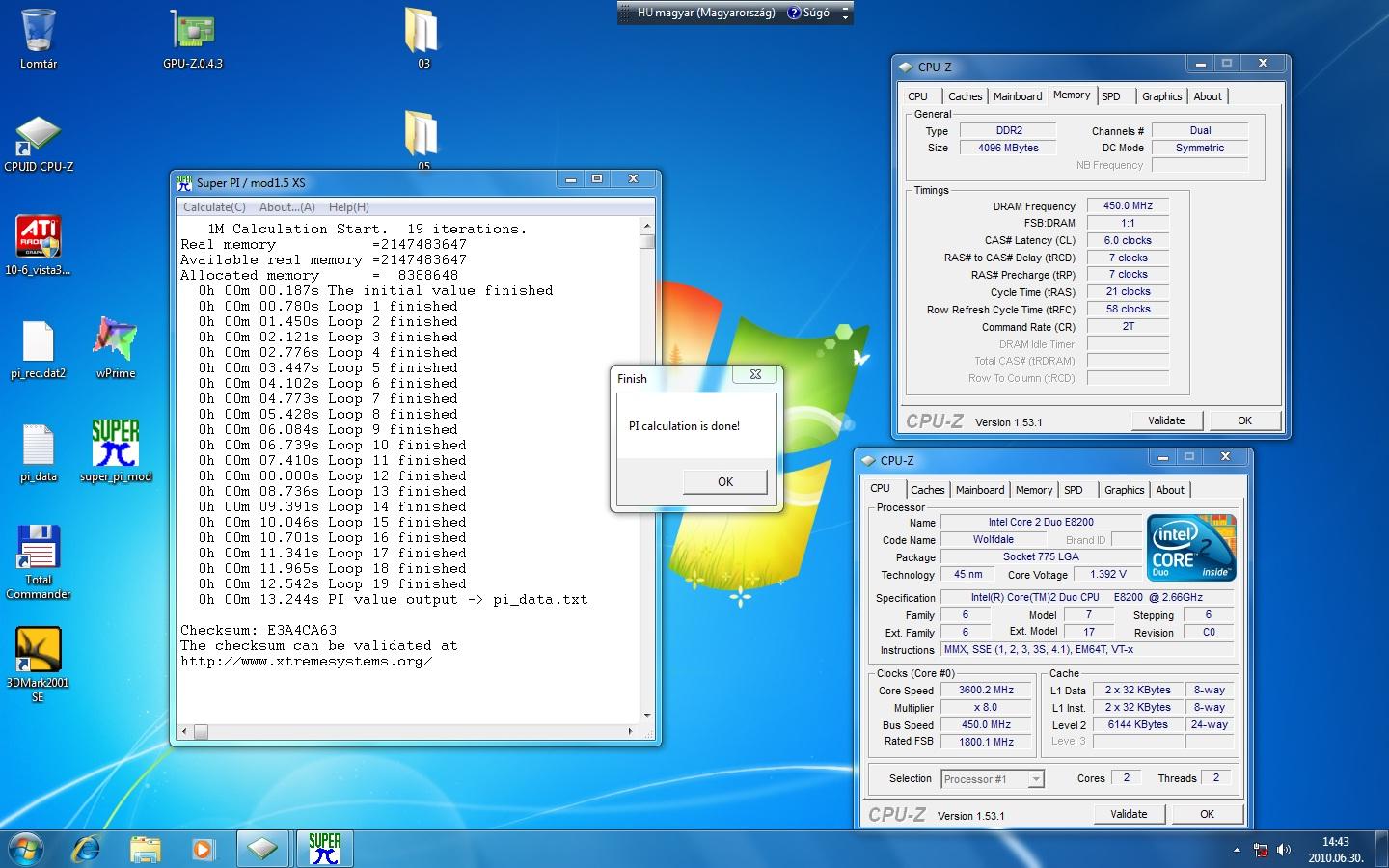
Task: Select the GPU-Z.0.4.3 desktop icon
Action: pos(193,39)
